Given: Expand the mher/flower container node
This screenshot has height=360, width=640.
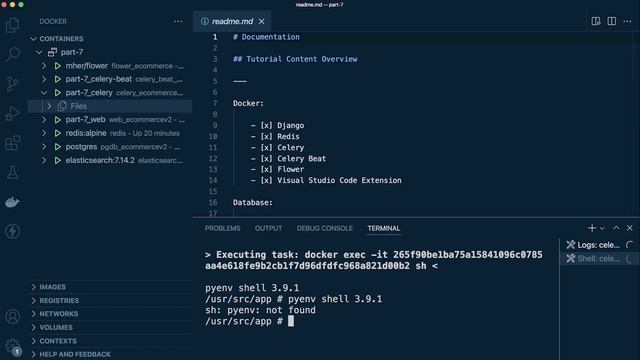Looking at the screenshot, I should click(x=44, y=66).
